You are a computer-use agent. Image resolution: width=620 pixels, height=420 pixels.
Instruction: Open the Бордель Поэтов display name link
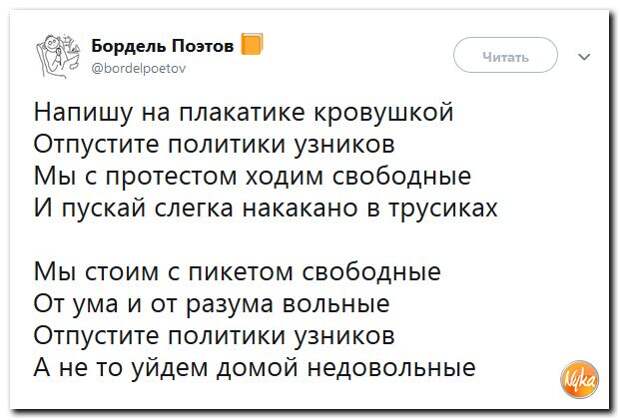(x=163, y=46)
